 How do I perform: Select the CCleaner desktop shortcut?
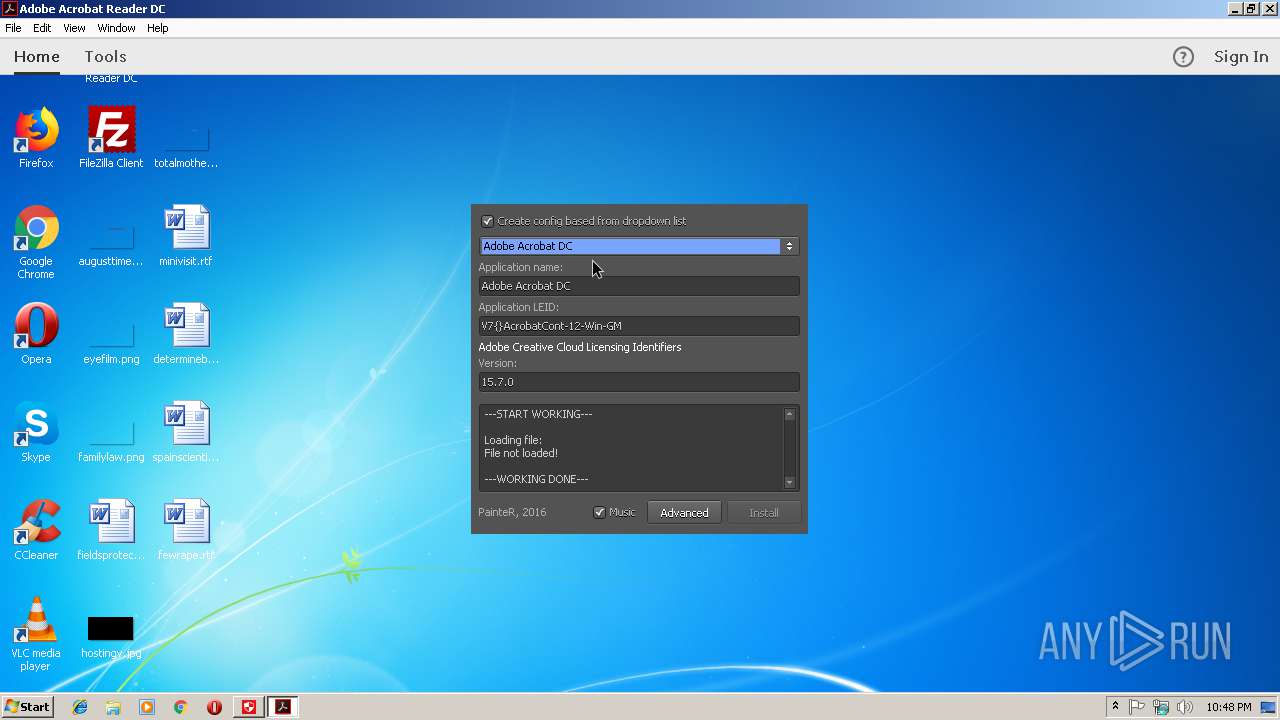pyautogui.click(x=36, y=530)
